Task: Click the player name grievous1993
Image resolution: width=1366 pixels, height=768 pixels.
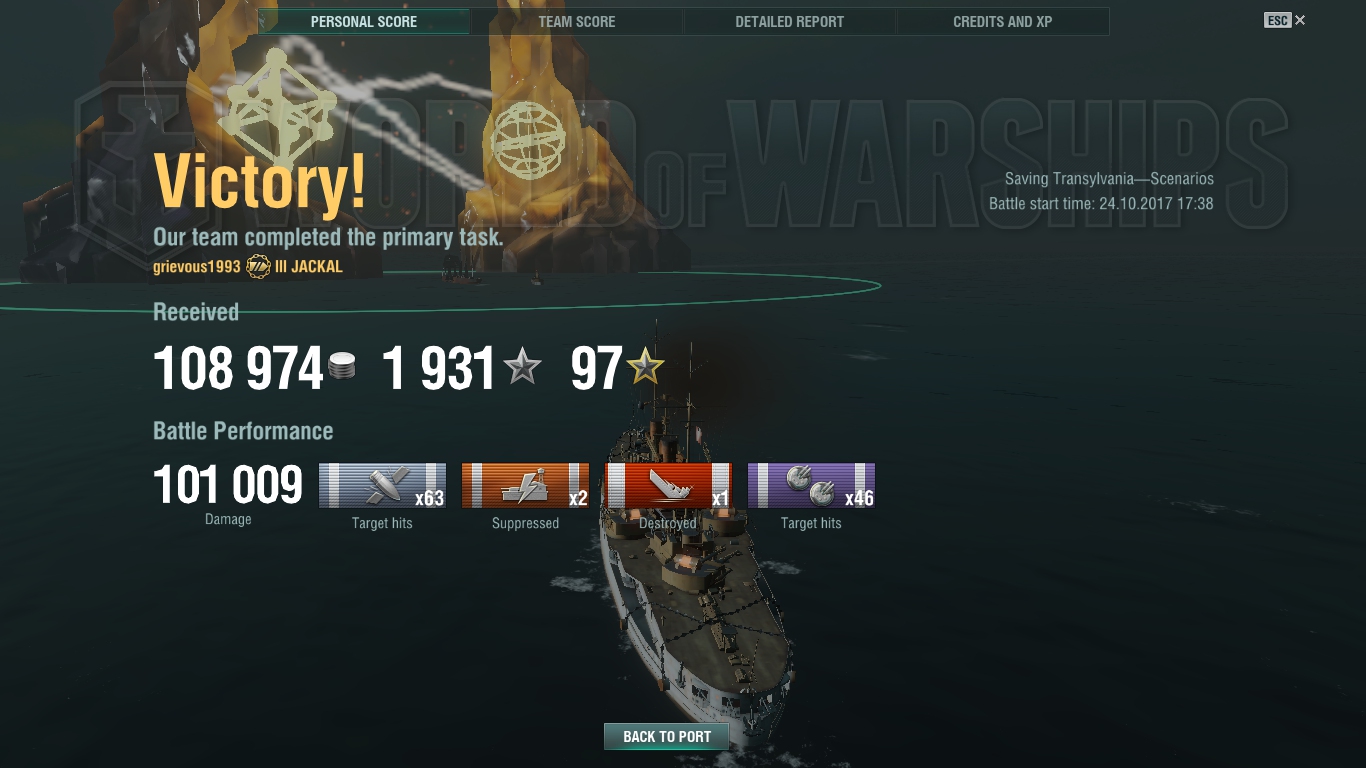Action: click(197, 267)
